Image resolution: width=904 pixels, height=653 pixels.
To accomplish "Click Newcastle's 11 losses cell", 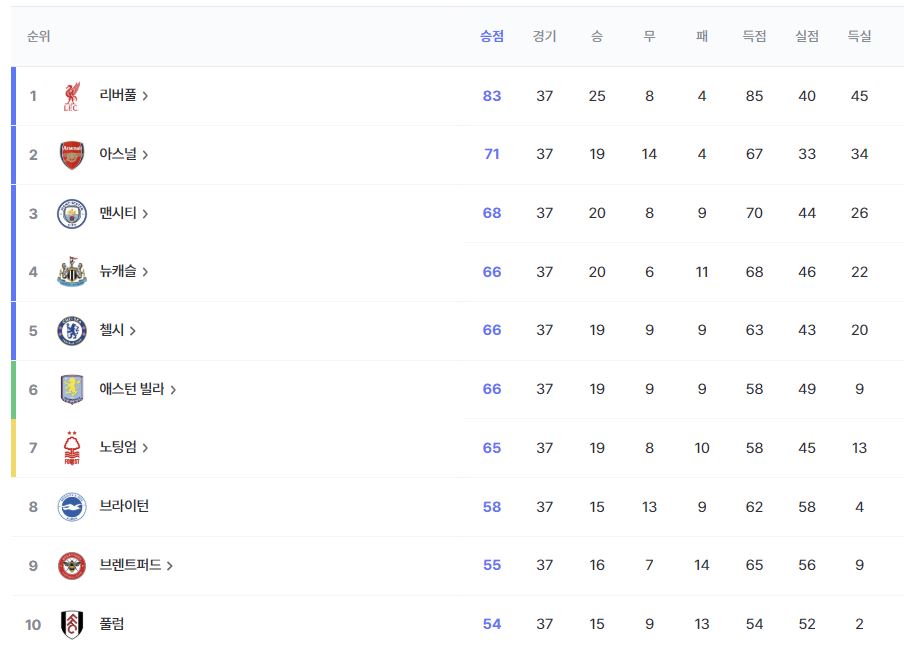I will tap(702, 271).
